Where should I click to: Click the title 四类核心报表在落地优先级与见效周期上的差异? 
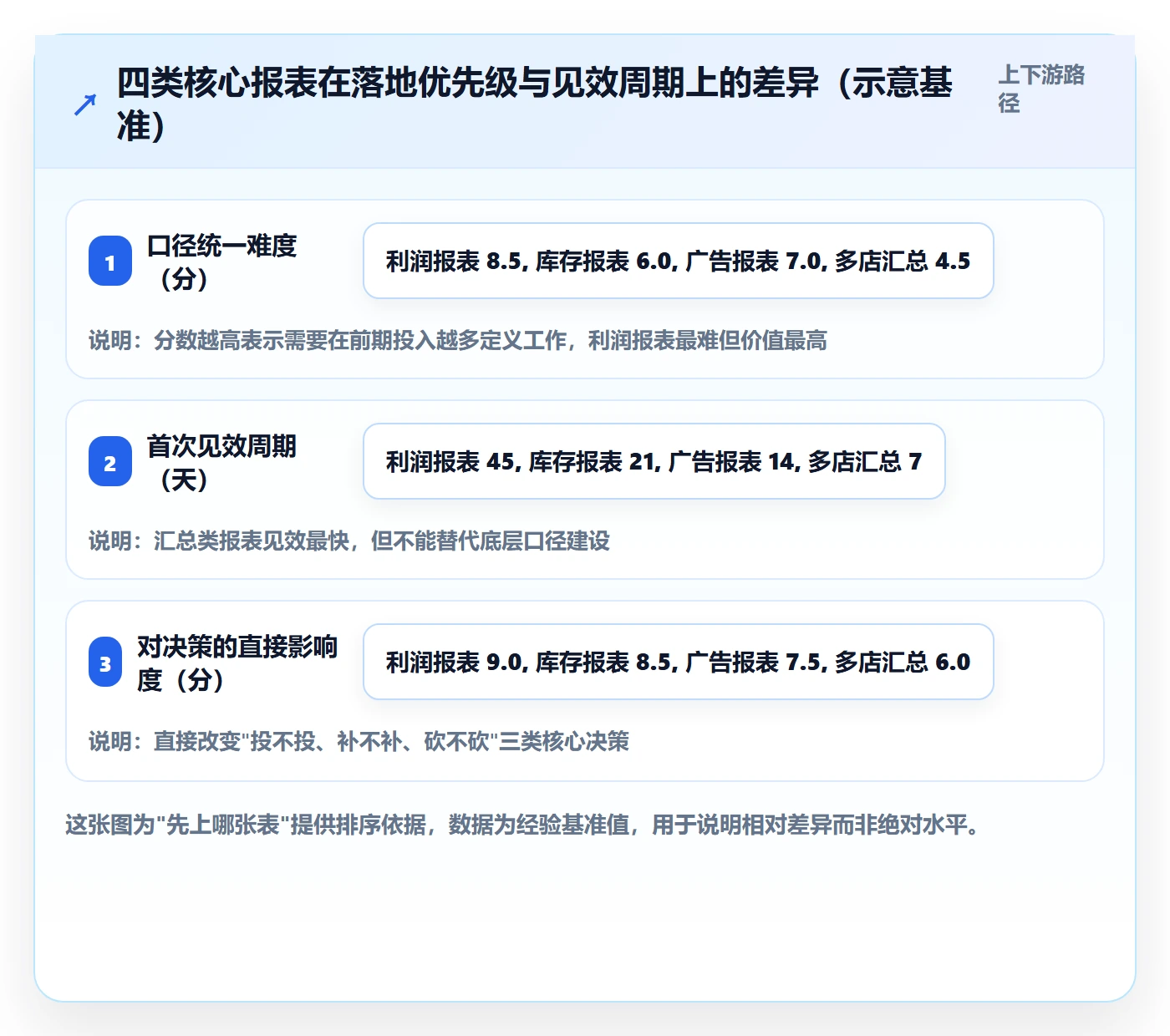(534, 104)
